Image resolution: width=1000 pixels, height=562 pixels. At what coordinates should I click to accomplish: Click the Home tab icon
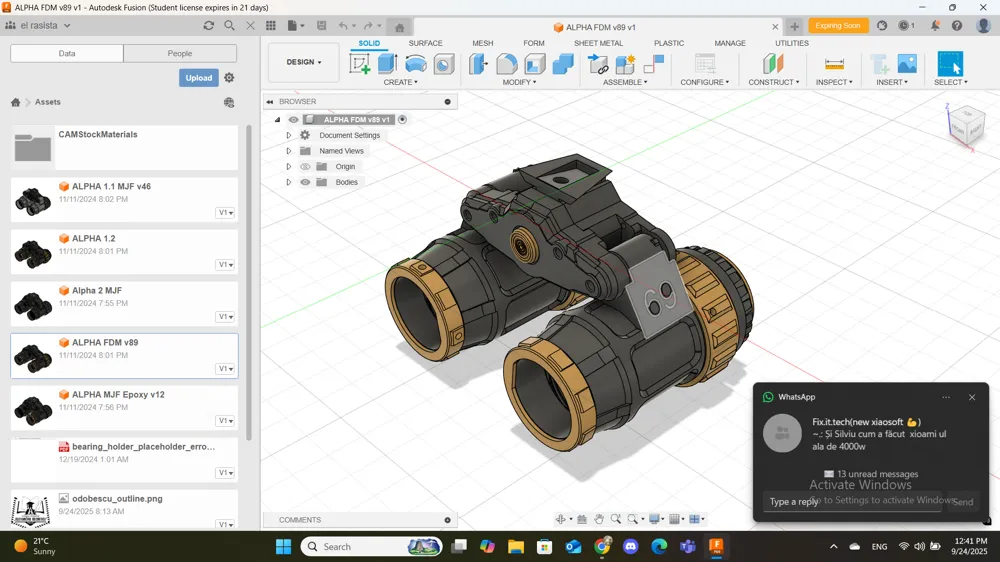click(399, 27)
